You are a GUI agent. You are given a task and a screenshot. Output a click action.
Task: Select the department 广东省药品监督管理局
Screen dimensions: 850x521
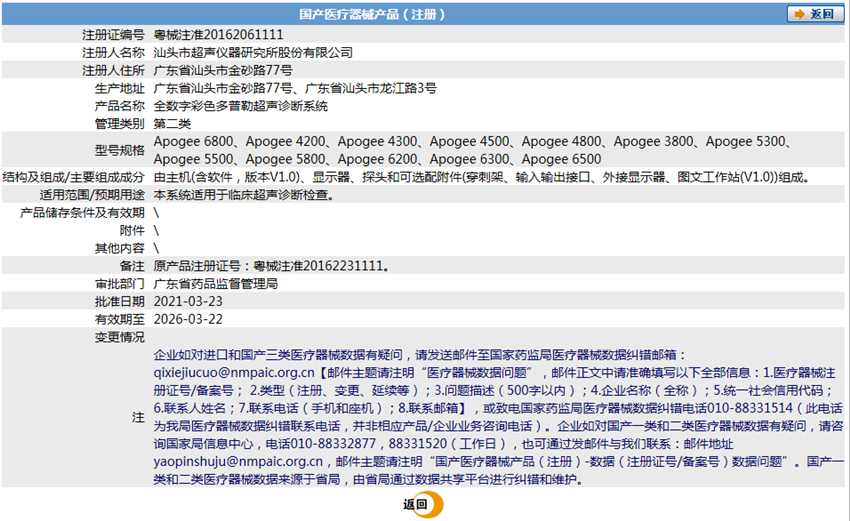click(216, 284)
